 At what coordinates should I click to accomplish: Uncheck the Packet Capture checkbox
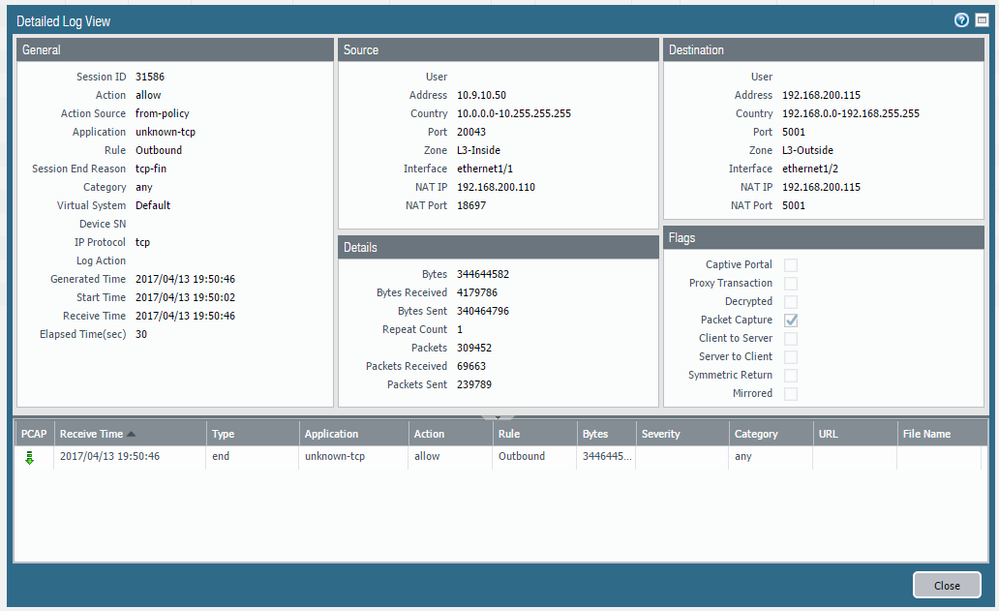pyautogui.click(x=791, y=320)
